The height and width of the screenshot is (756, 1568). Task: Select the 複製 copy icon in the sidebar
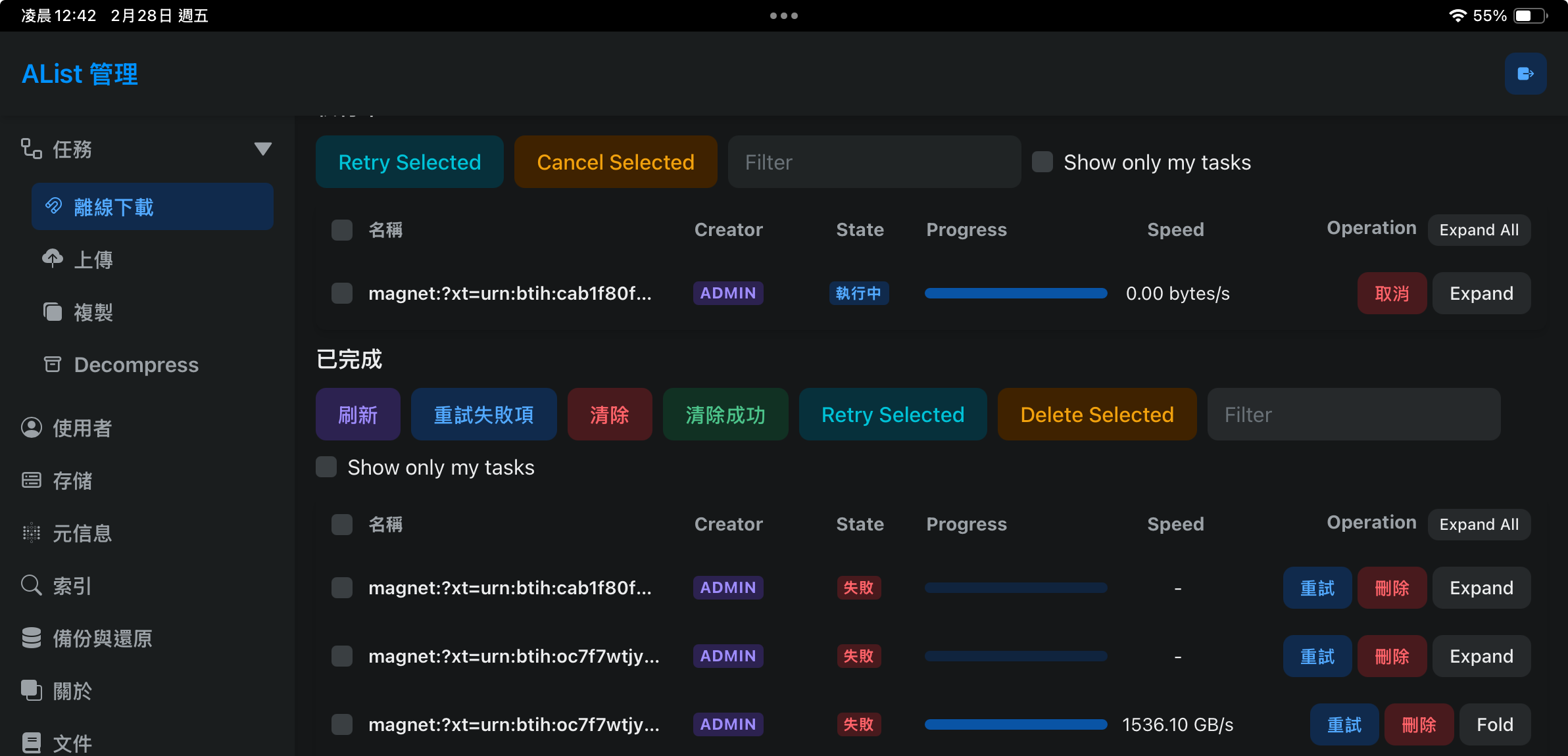[x=53, y=312]
